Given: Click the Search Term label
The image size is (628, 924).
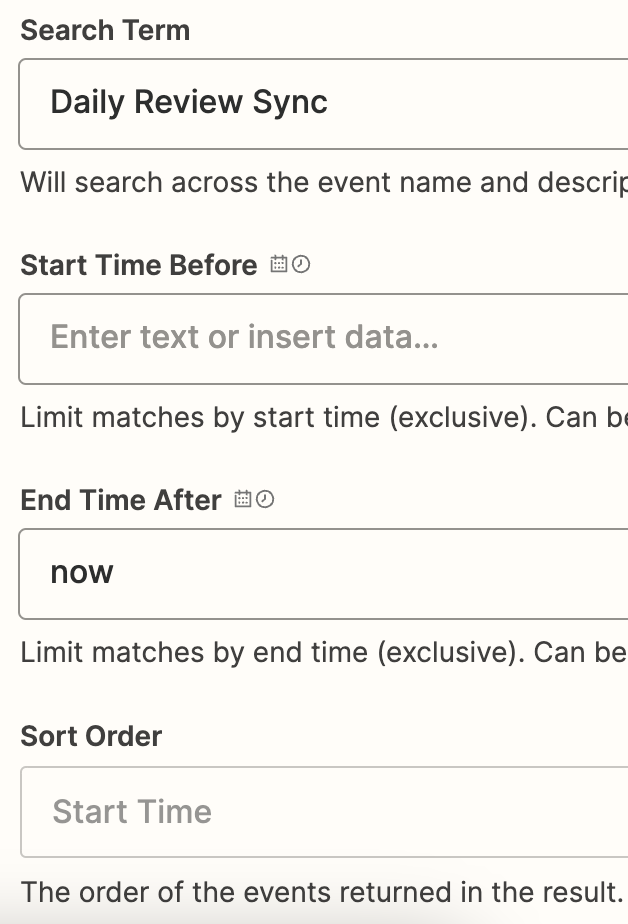Looking at the screenshot, I should [x=105, y=30].
